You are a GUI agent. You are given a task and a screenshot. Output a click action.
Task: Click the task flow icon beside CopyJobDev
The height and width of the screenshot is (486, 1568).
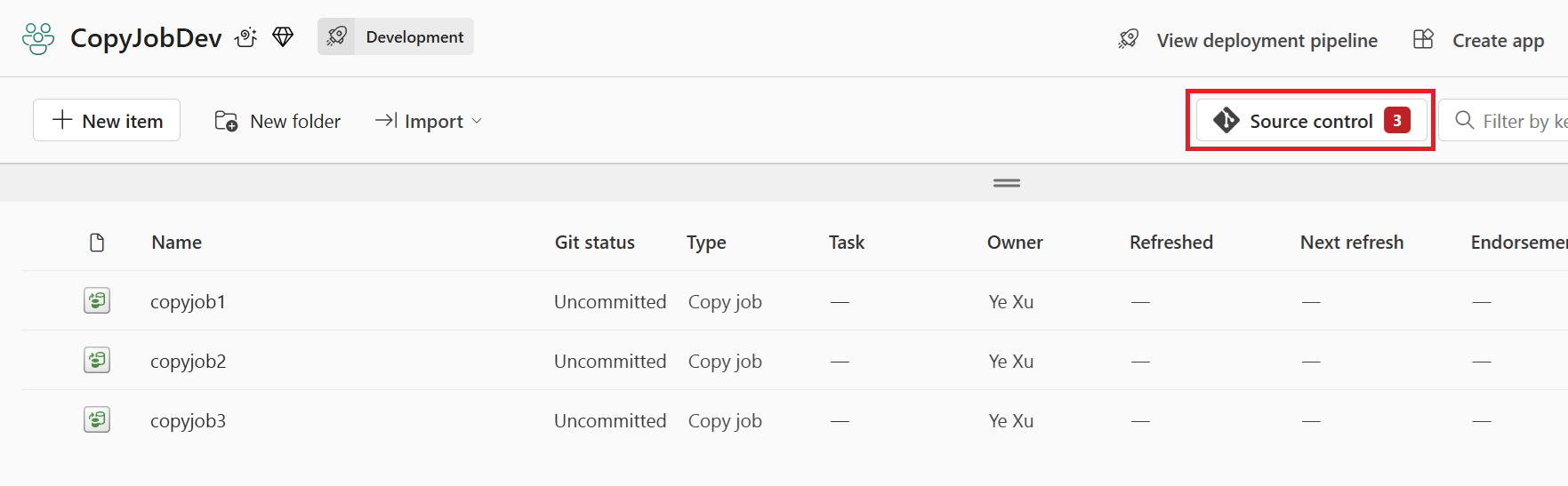(x=246, y=37)
